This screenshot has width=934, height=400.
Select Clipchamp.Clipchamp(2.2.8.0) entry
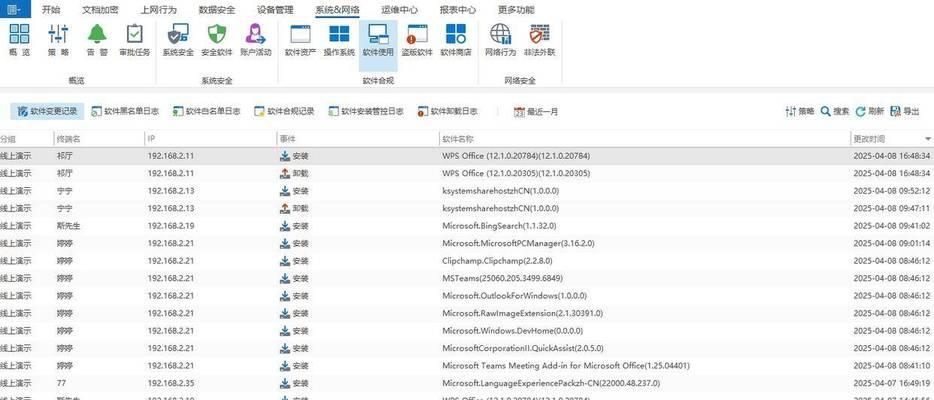[497, 261]
